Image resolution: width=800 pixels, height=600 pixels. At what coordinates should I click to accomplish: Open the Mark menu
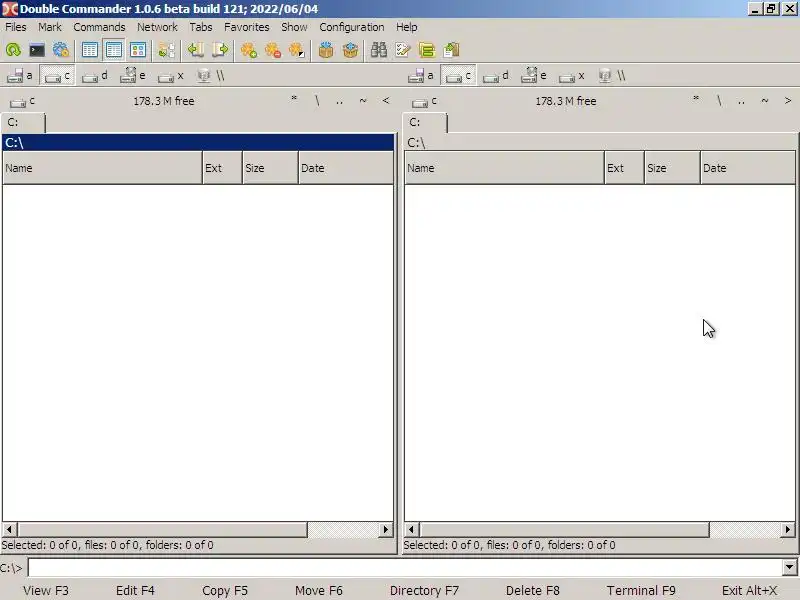click(49, 27)
